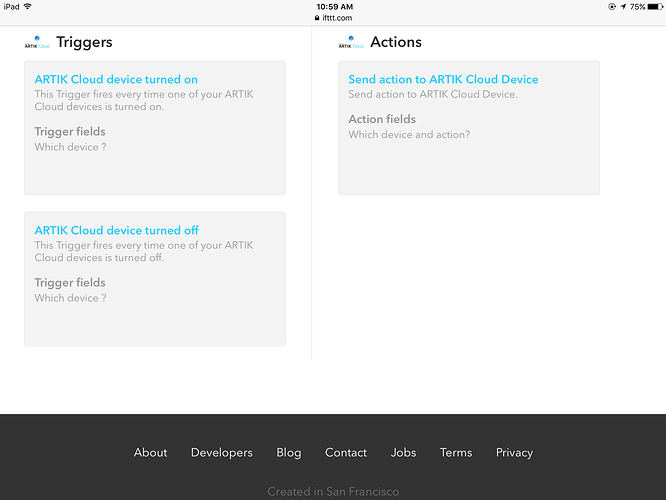The width and height of the screenshot is (666, 500).
Task: Open 'ARTIK Cloud device turned off' trigger
Action: (x=116, y=230)
